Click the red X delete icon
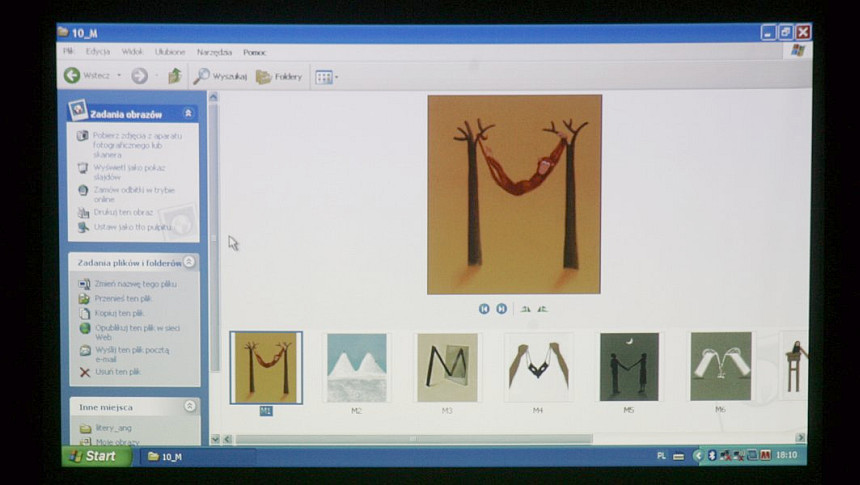The image size is (860, 485). pos(84,372)
